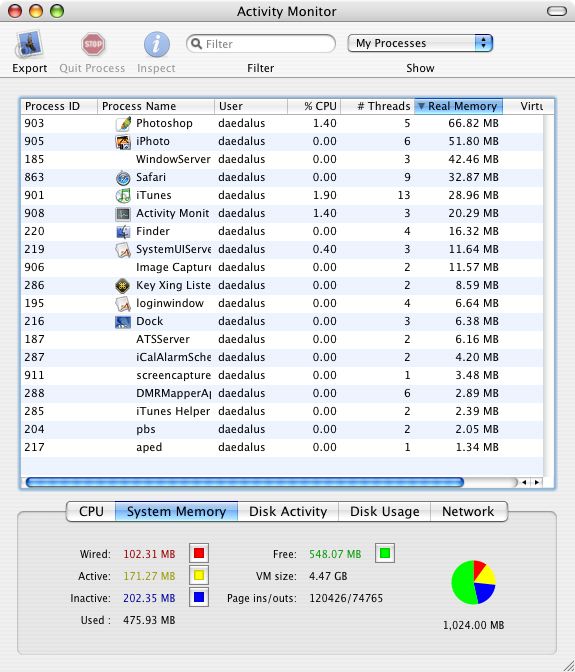Click the Export toolbar icon

pos(29,44)
